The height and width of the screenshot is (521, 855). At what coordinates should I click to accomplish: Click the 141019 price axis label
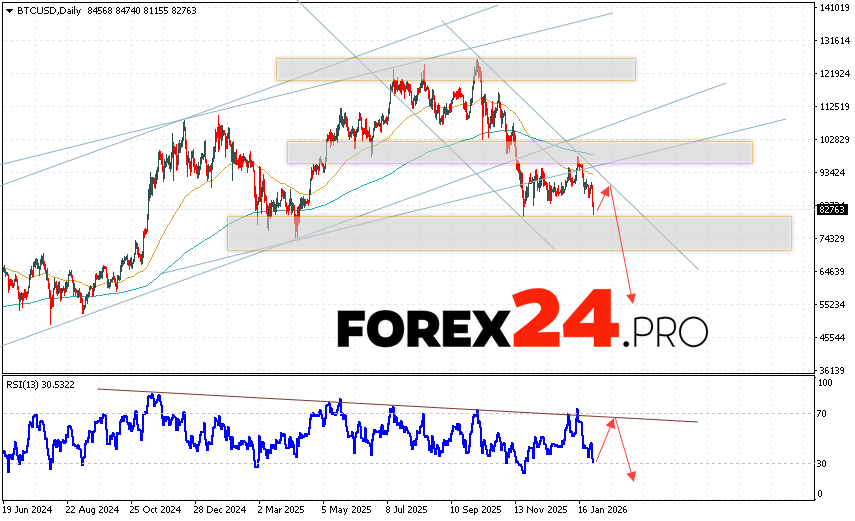coord(834,8)
